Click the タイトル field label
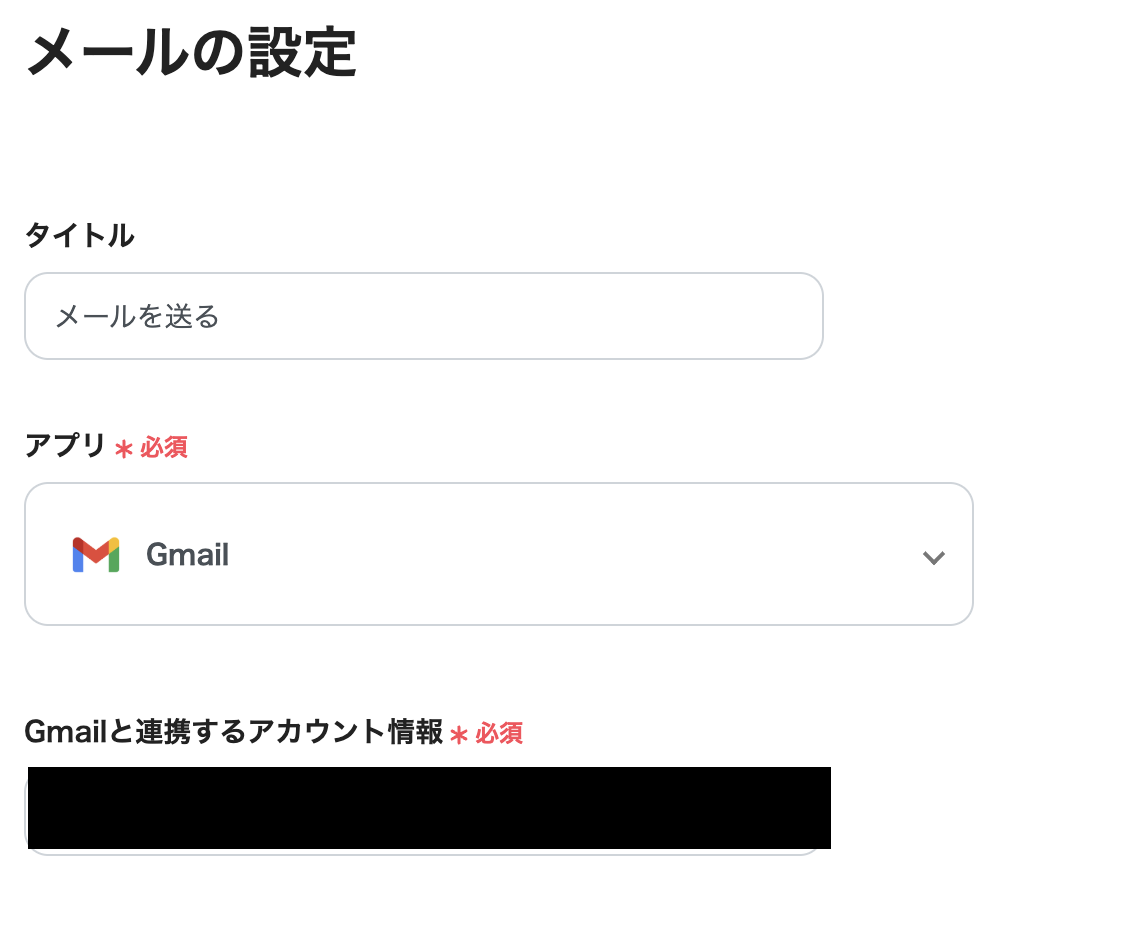The height and width of the screenshot is (940, 1128). point(79,236)
